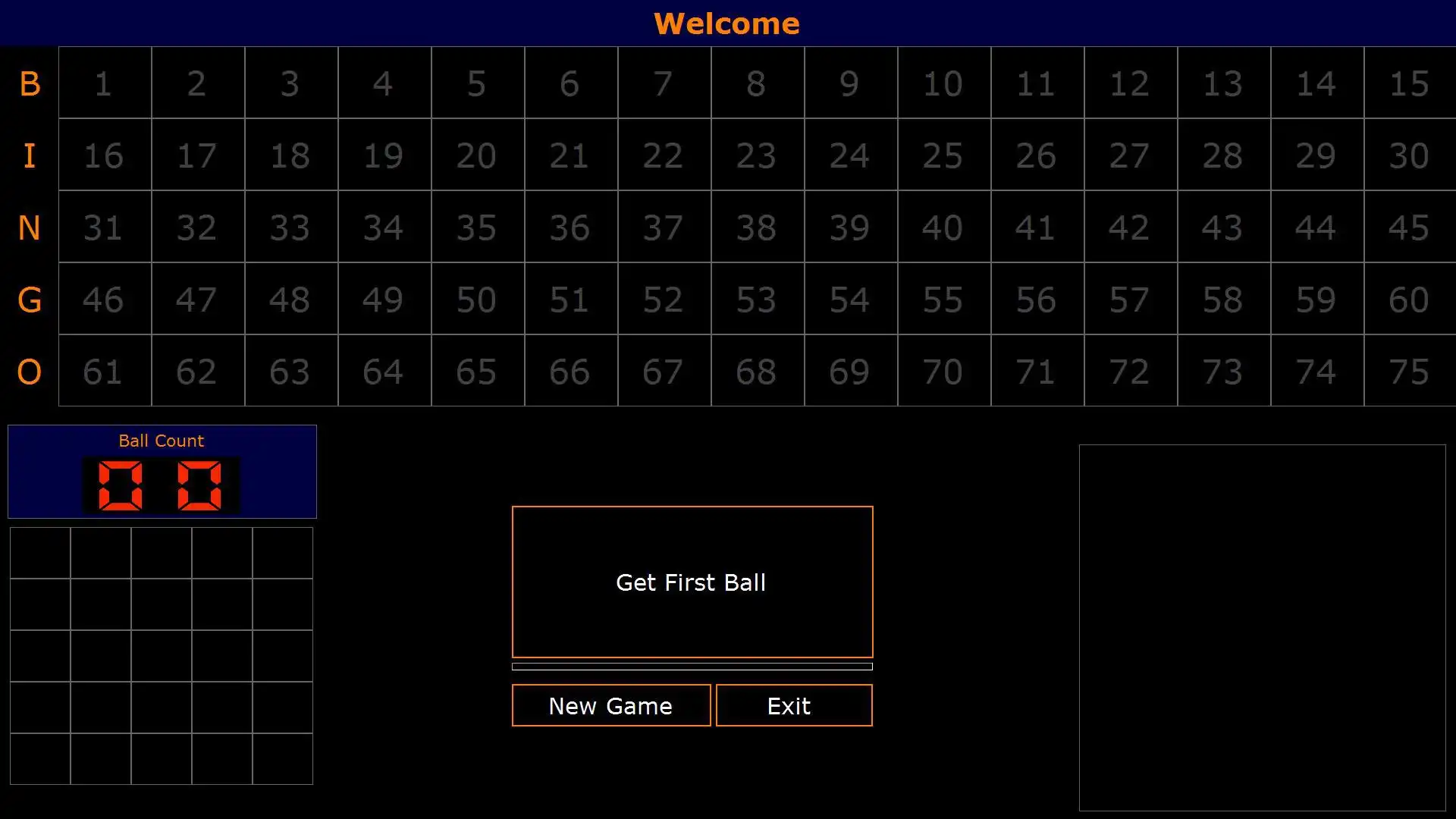
Task: Click the N column header icon
Action: 29,227
